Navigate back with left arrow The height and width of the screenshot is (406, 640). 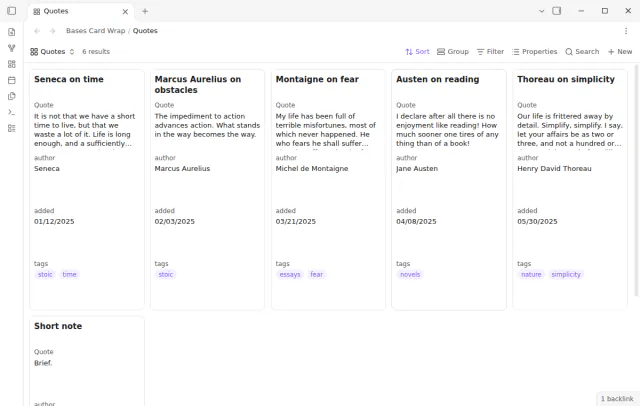coord(37,31)
